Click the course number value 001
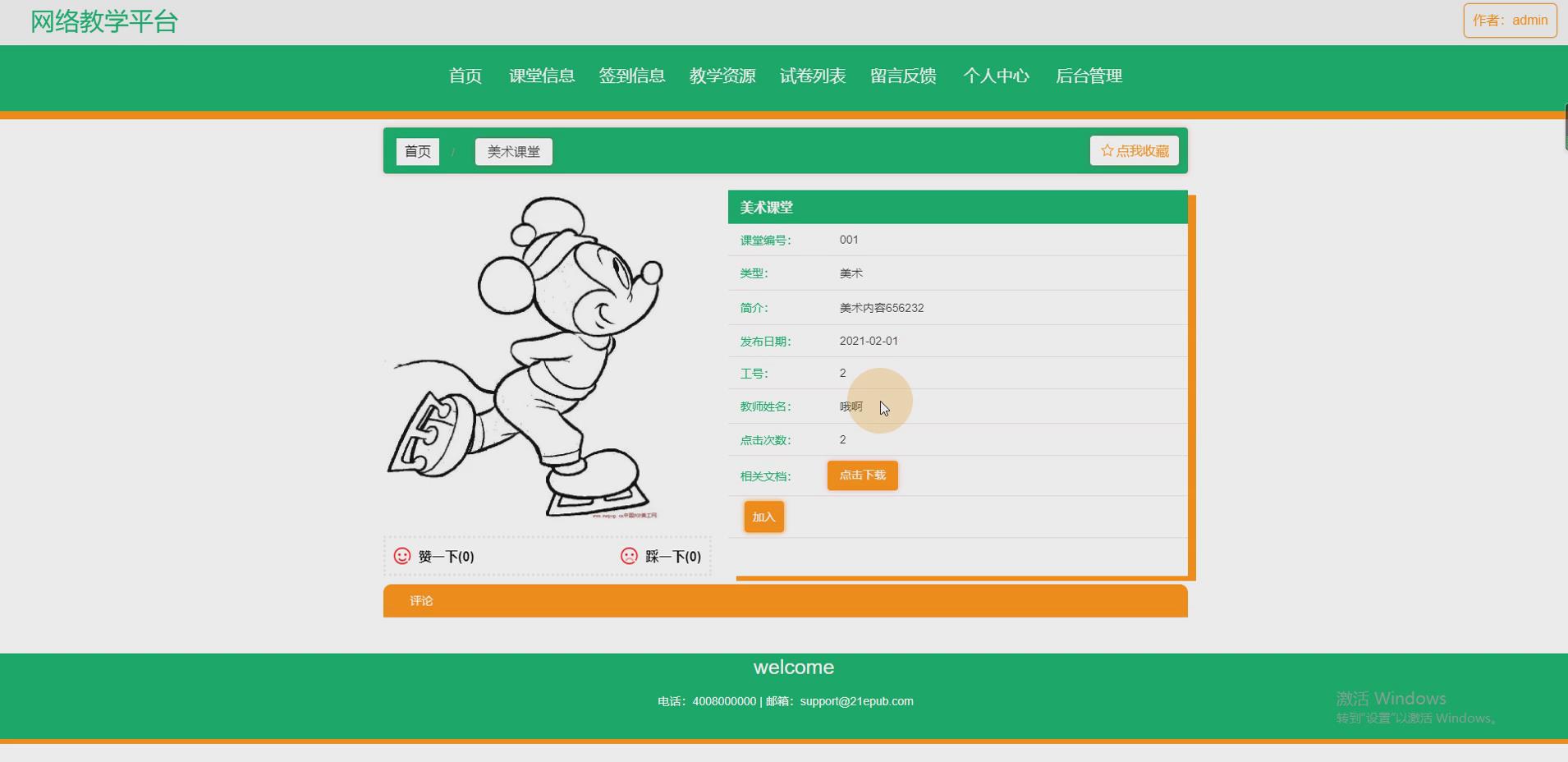 849,240
